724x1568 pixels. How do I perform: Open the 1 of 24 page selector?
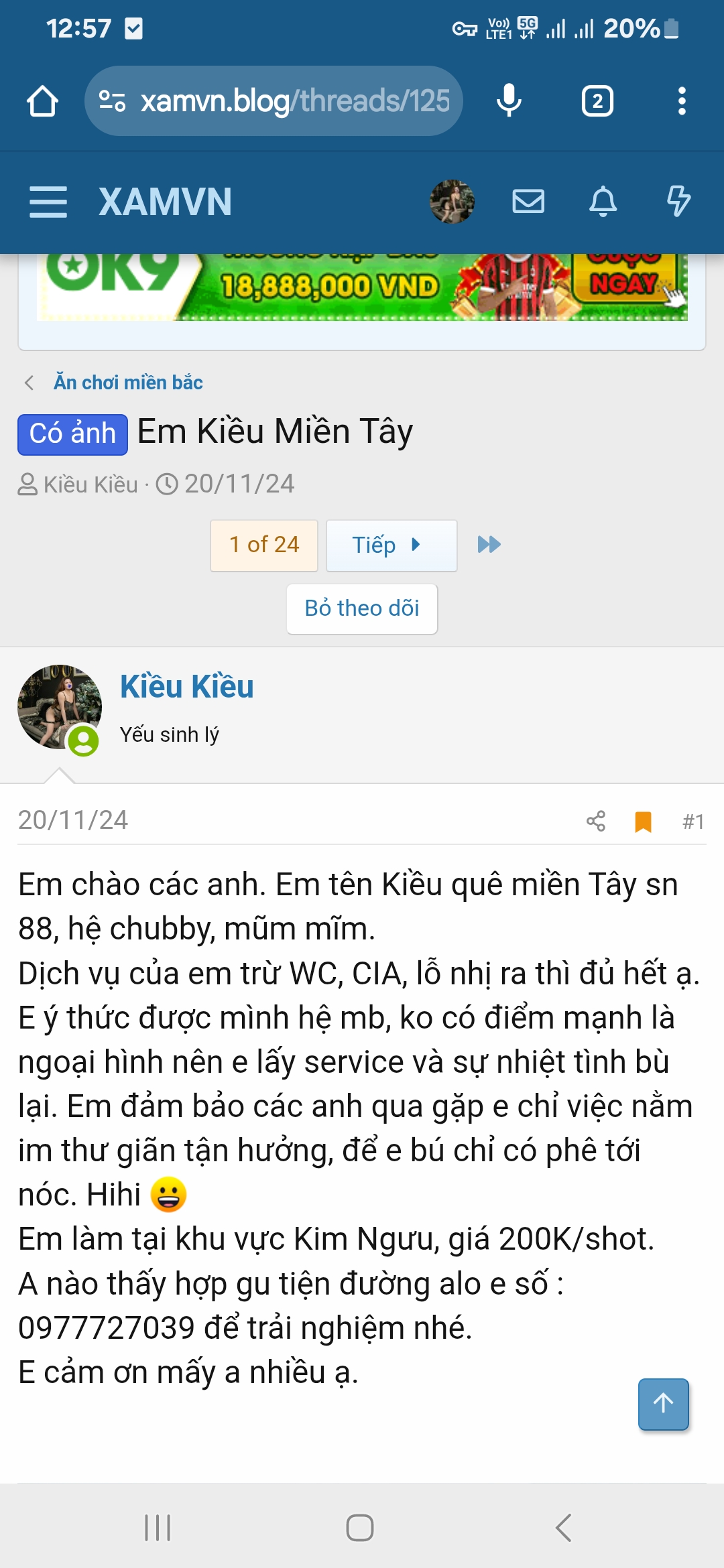point(264,545)
